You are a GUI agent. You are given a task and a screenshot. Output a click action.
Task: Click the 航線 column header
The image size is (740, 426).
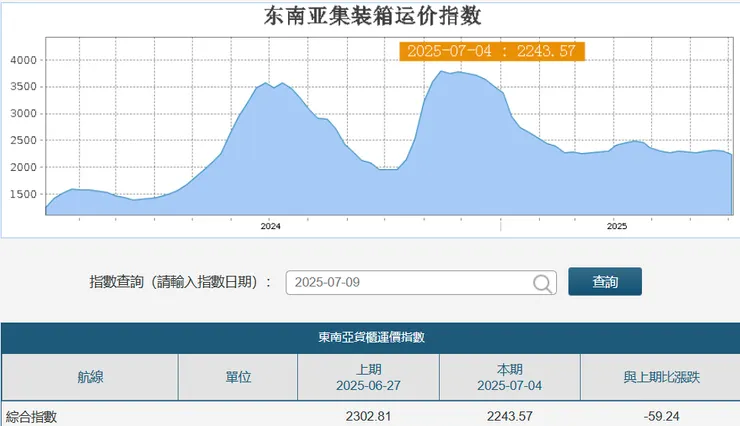90,377
